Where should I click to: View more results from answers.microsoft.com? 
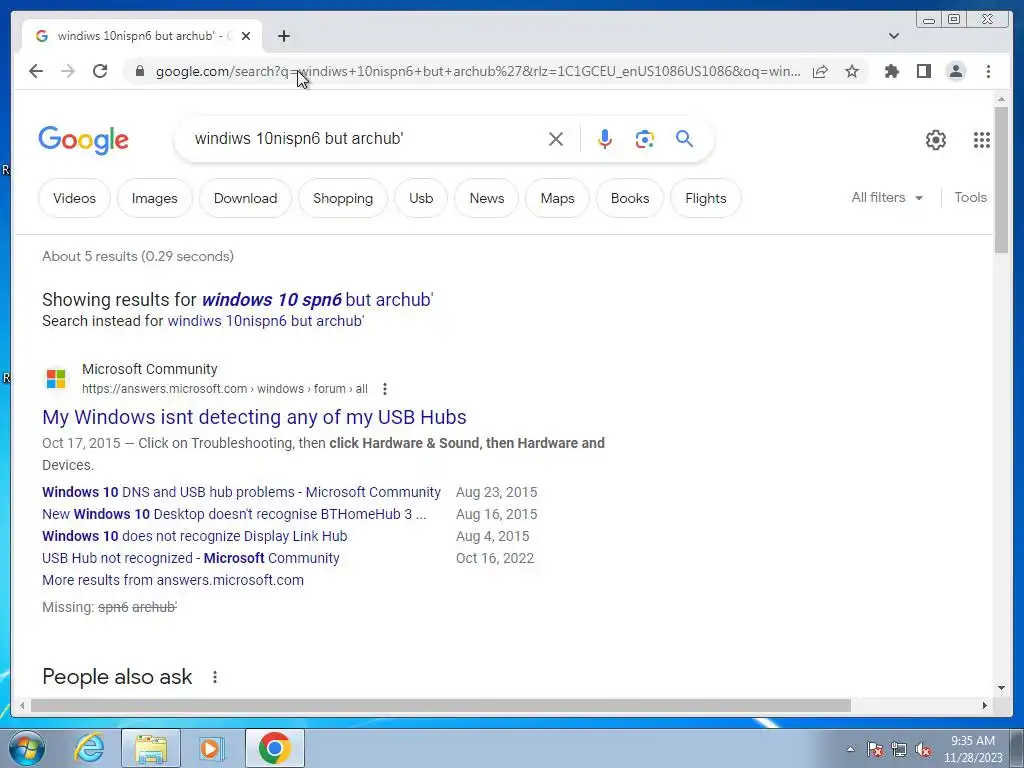click(x=173, y=580)
